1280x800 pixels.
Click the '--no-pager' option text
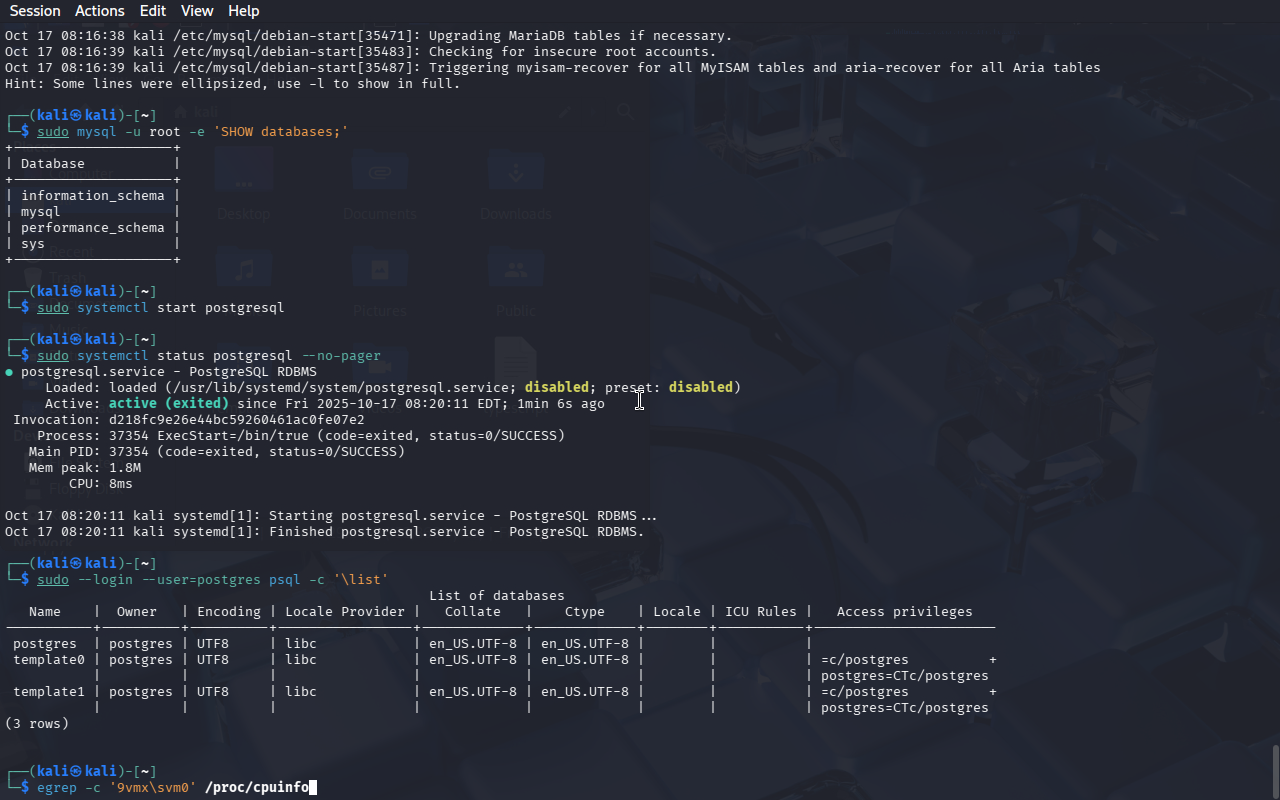[x=341, y=356]
